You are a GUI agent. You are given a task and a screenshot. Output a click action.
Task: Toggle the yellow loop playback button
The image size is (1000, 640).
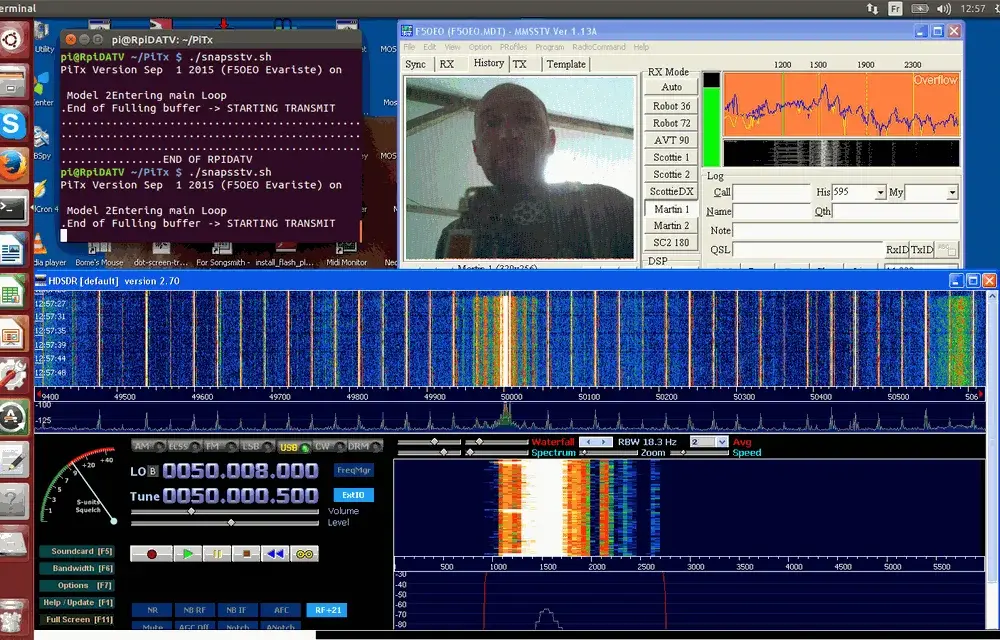click(305, 553)
